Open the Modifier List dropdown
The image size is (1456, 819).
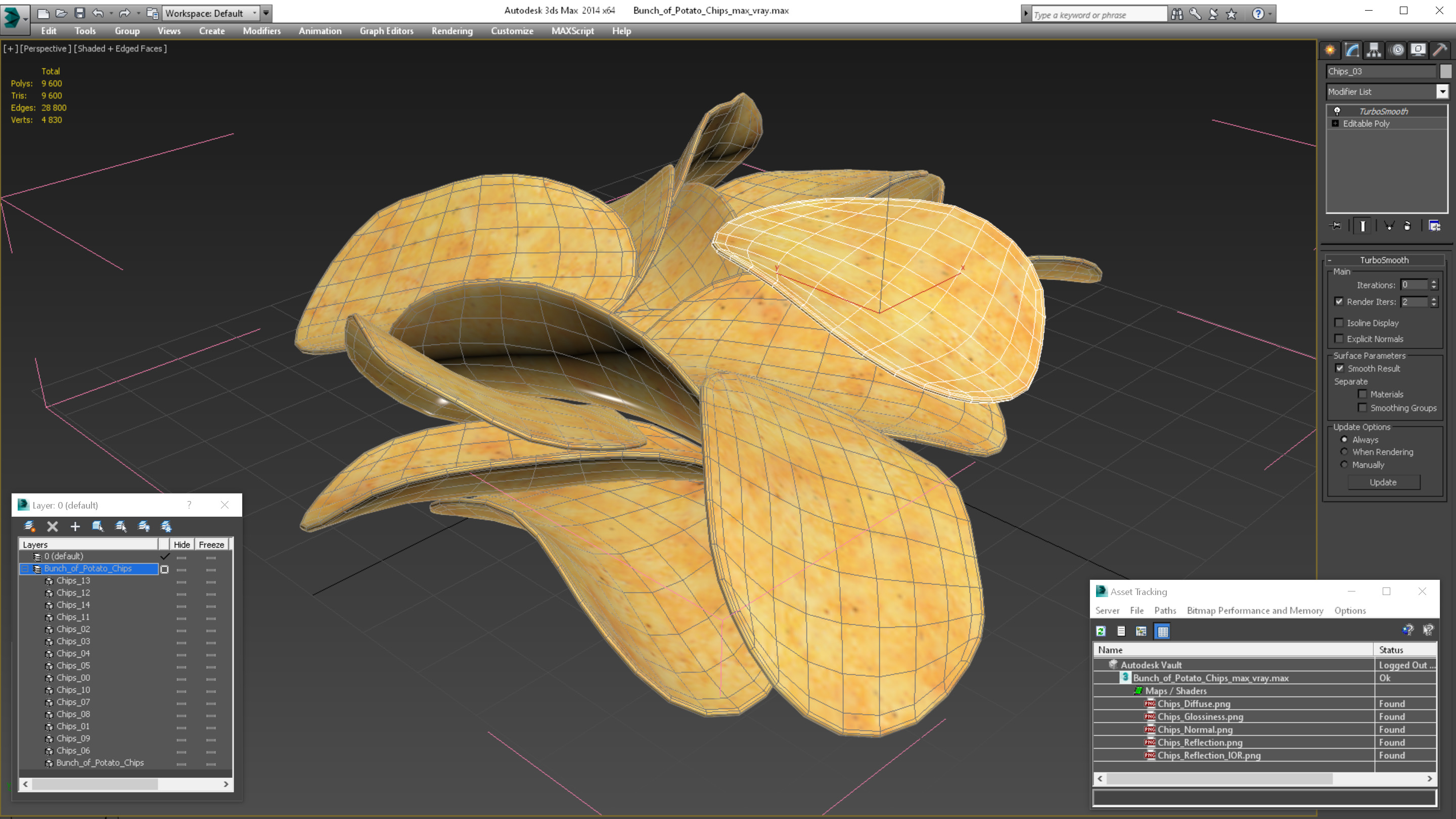point(1442,92)
